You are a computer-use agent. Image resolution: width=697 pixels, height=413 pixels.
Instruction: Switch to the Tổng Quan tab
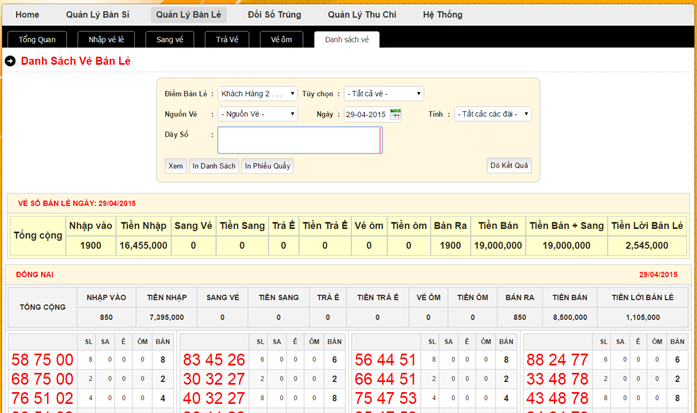tap(38, 39)
